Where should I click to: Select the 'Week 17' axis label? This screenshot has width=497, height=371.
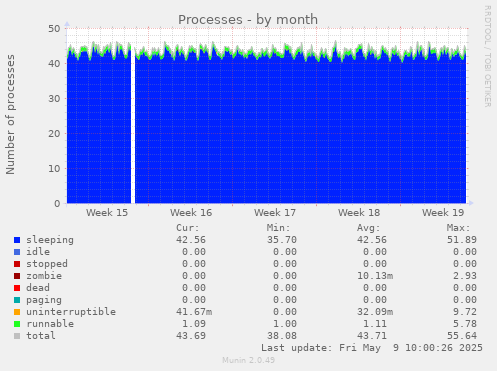tap(275, 213)
